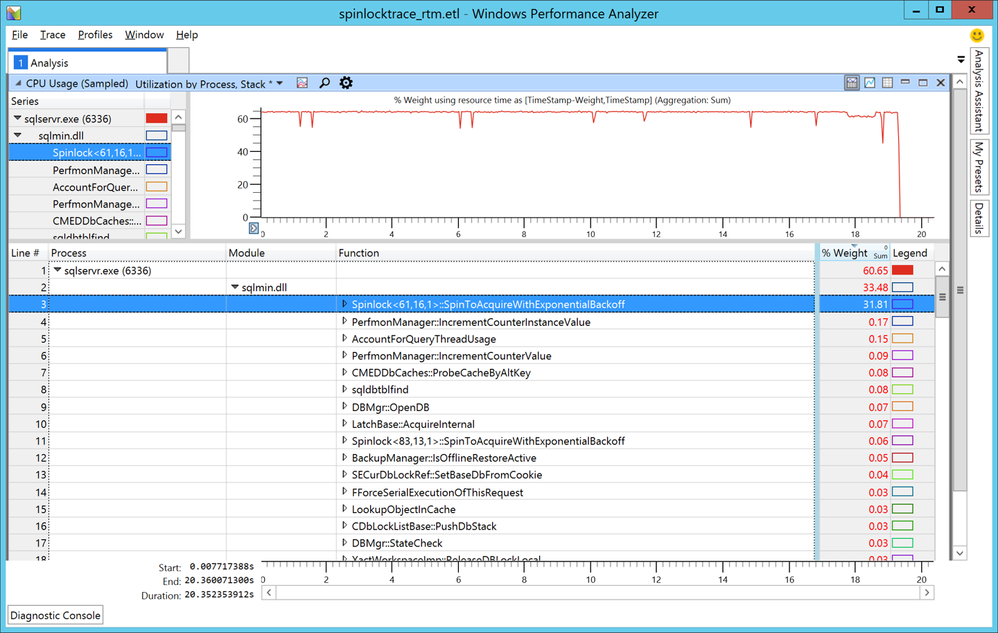Expand the sqldbtblfind function row

tap(344, 389)
